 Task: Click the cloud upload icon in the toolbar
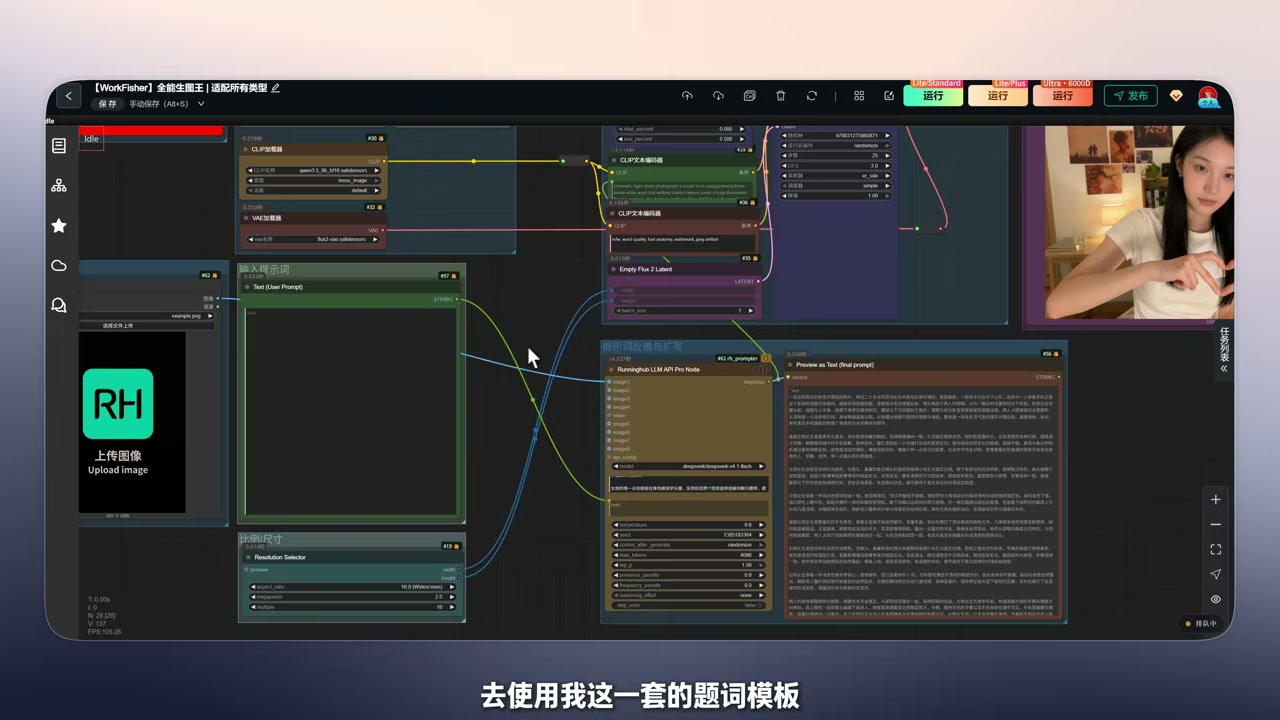coord(687,96)
